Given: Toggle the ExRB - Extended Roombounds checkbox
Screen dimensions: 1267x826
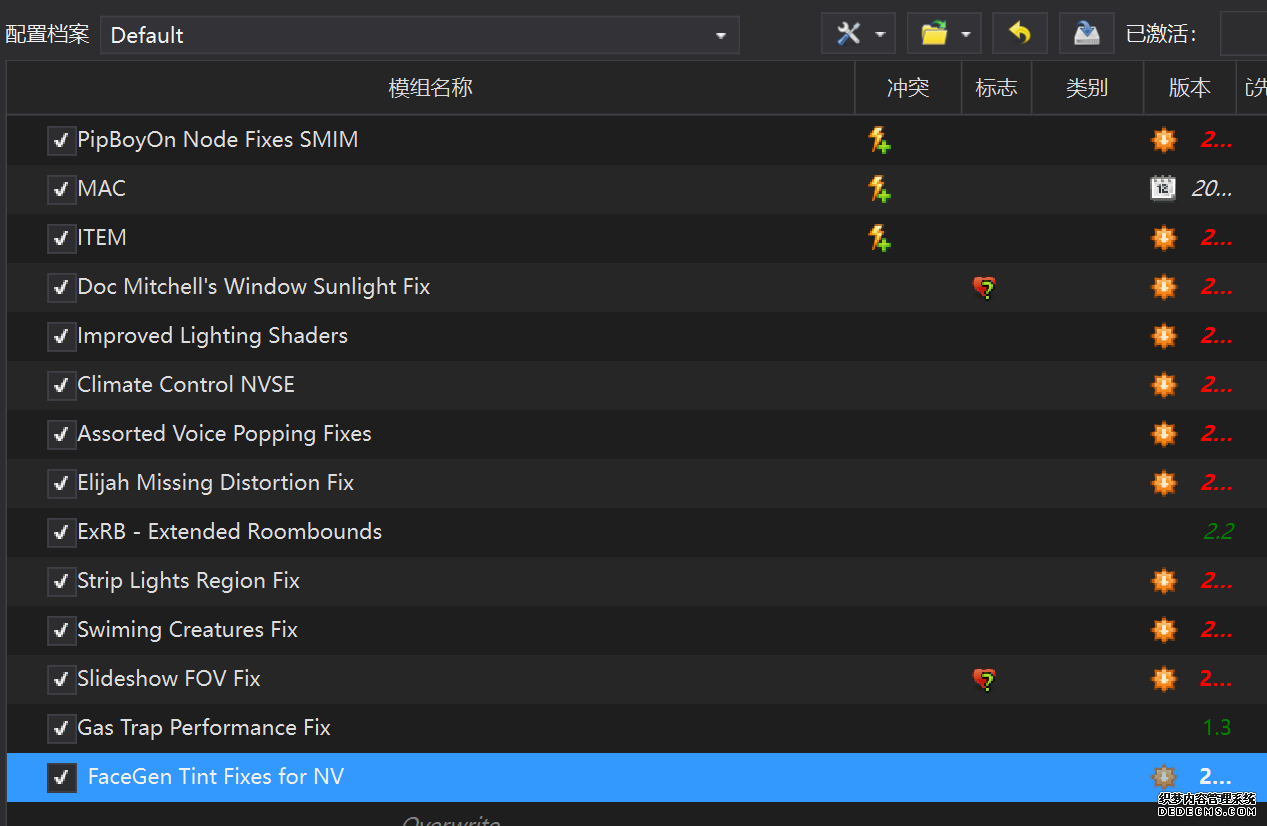Looking at the screenshot, I should click(61, 532).
